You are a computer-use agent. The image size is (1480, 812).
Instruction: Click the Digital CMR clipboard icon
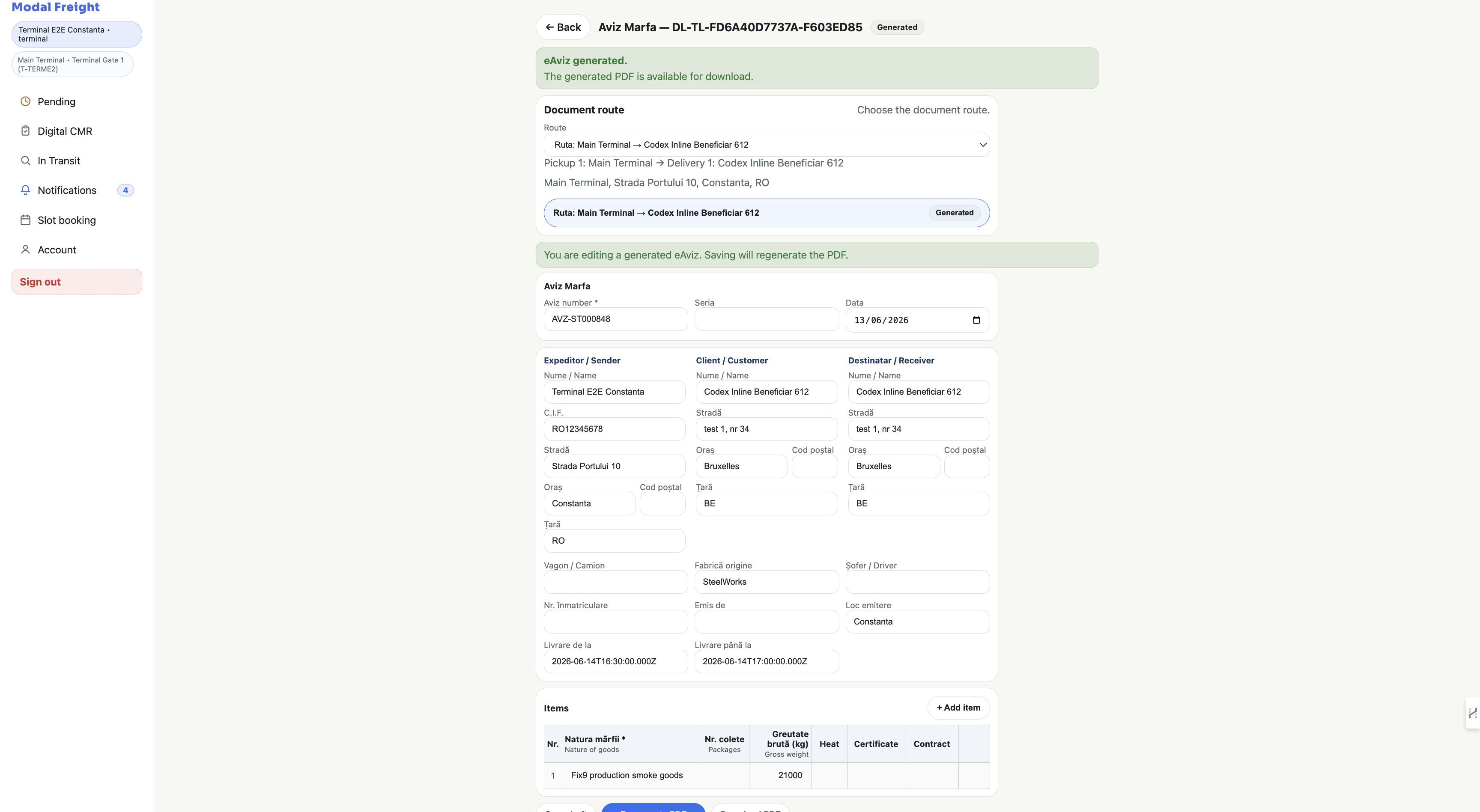pyautogui.click(x=25, y=131)
